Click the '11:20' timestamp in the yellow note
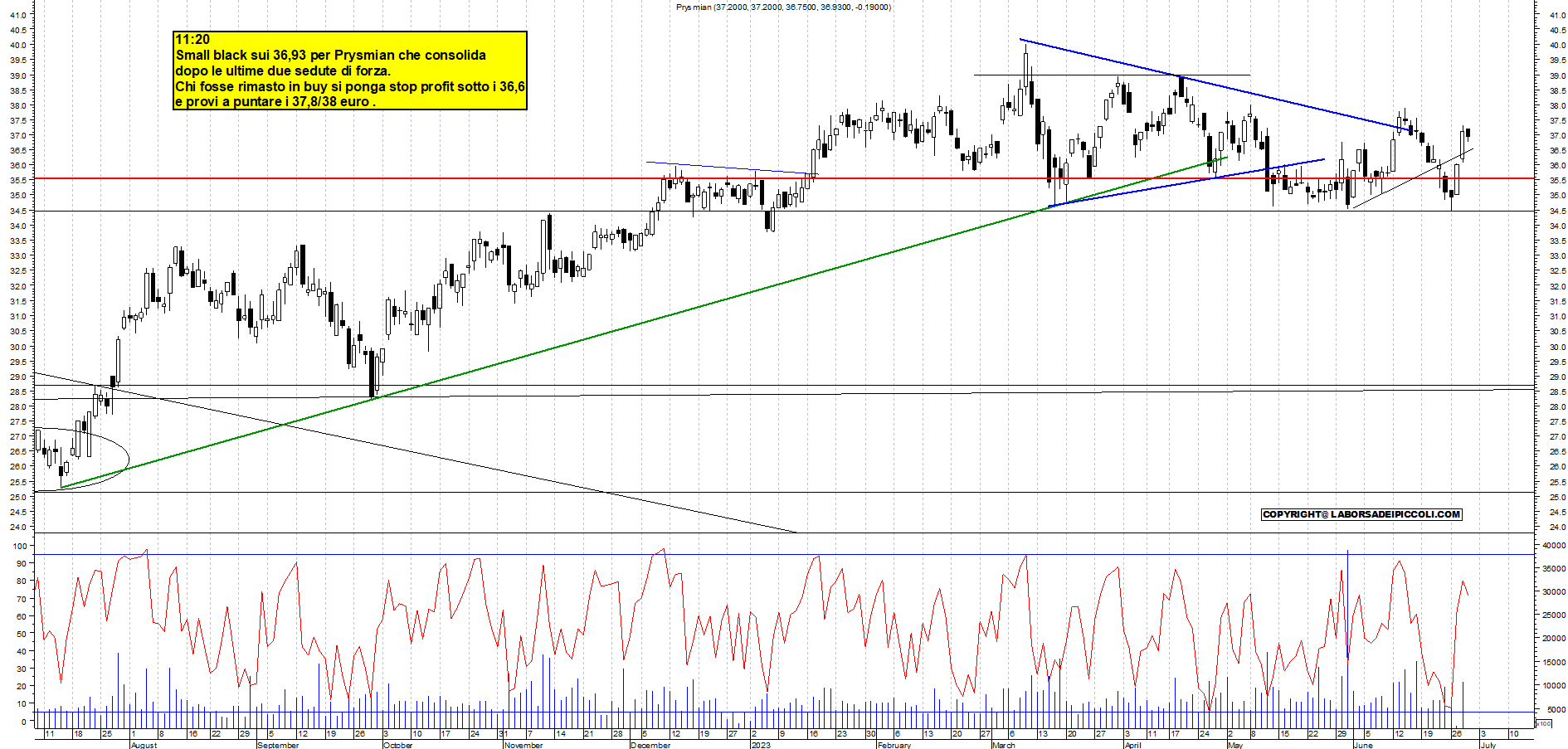Viewport: 1568px width, 749px height. pyautogui.click(x=192, y=39)
